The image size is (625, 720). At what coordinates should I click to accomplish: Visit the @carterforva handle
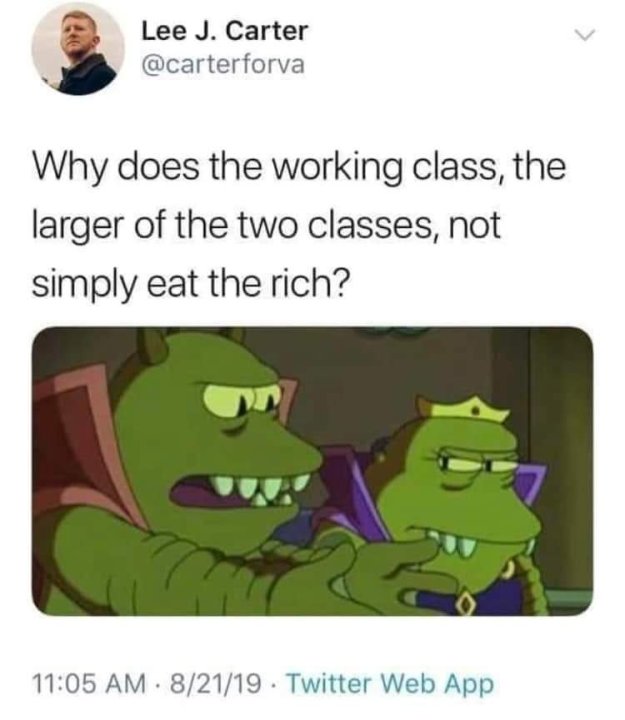coord(223,64)
